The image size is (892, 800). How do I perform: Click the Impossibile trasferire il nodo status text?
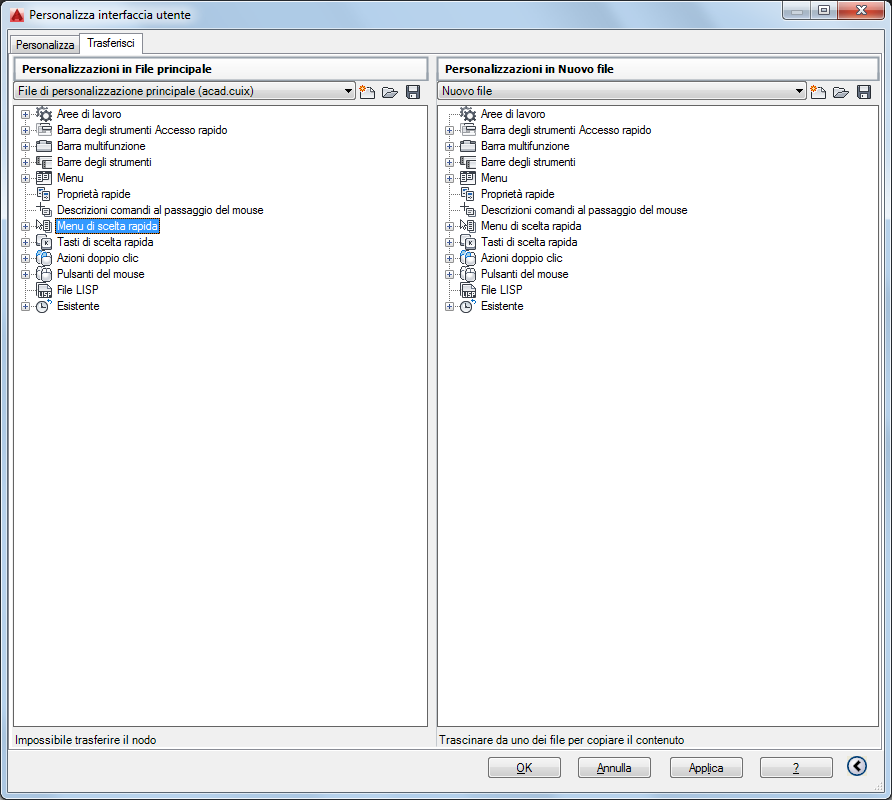click(85, 740)
